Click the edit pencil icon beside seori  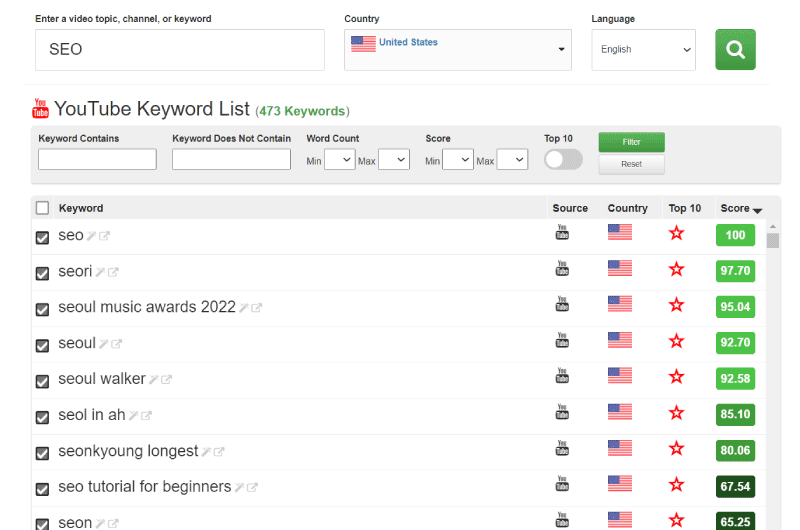coord(100,272)
